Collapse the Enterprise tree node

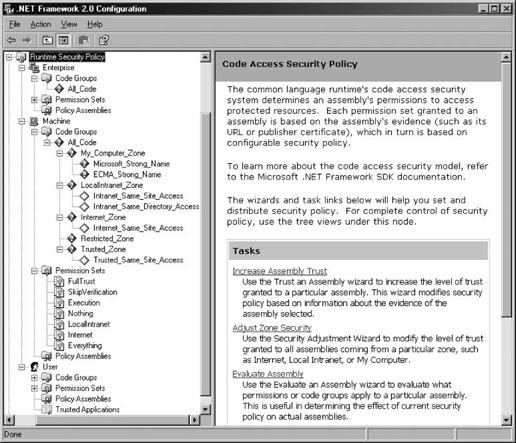click(22, 68)
